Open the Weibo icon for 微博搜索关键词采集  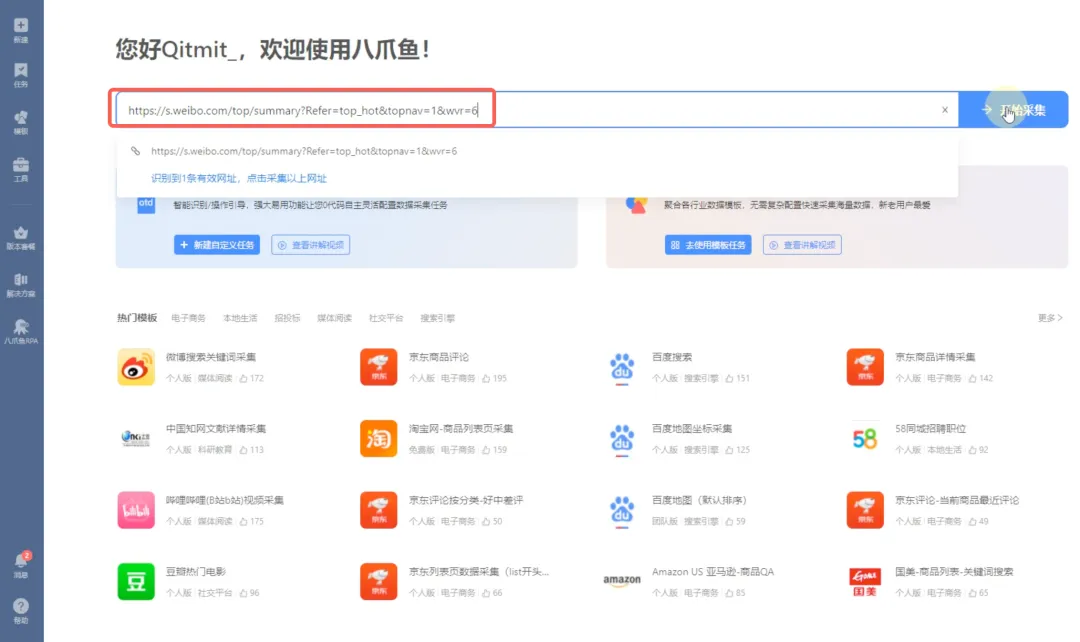click(x=136, y=367)
